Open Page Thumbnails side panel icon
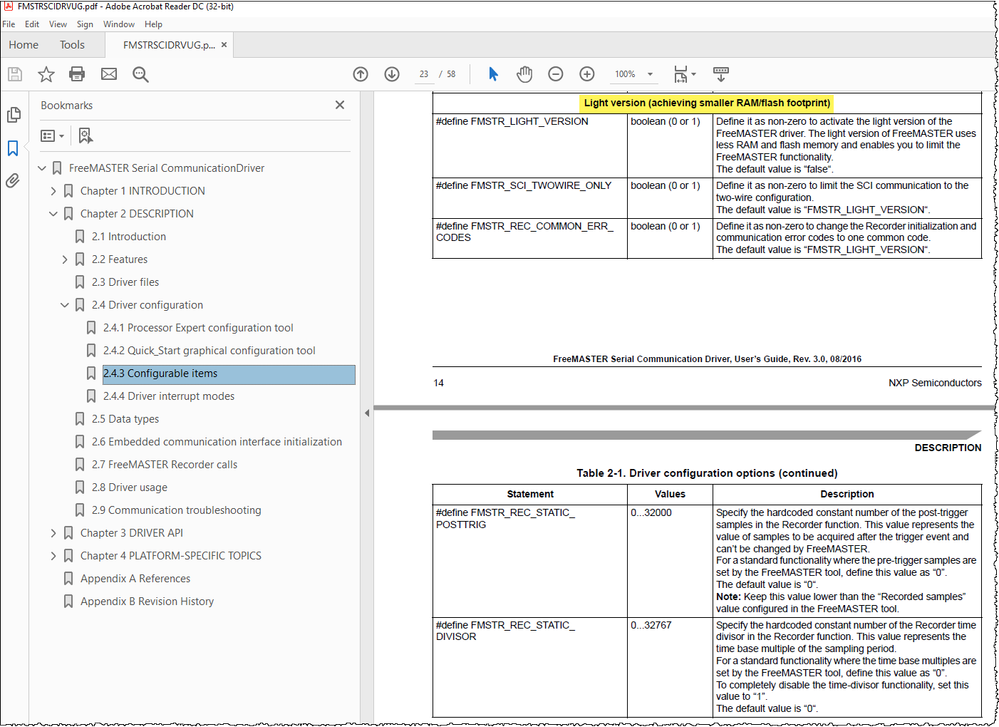The height and width of the screenshot is (727, 999). click(13, 115)
